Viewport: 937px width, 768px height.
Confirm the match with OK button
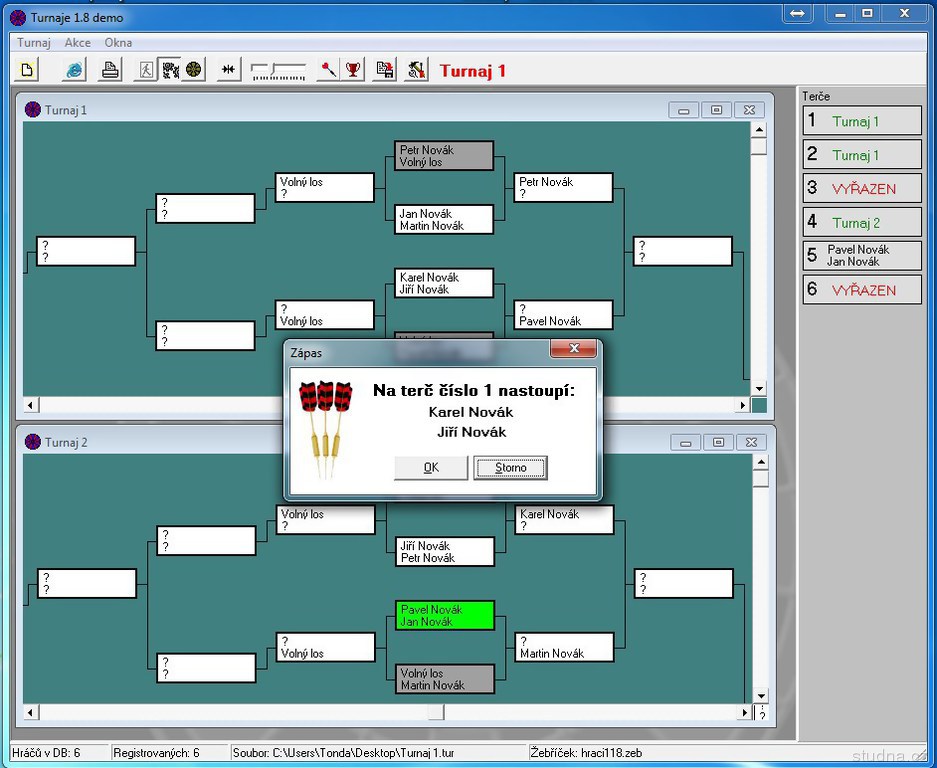pyautogui.click(x=431, y=468)
